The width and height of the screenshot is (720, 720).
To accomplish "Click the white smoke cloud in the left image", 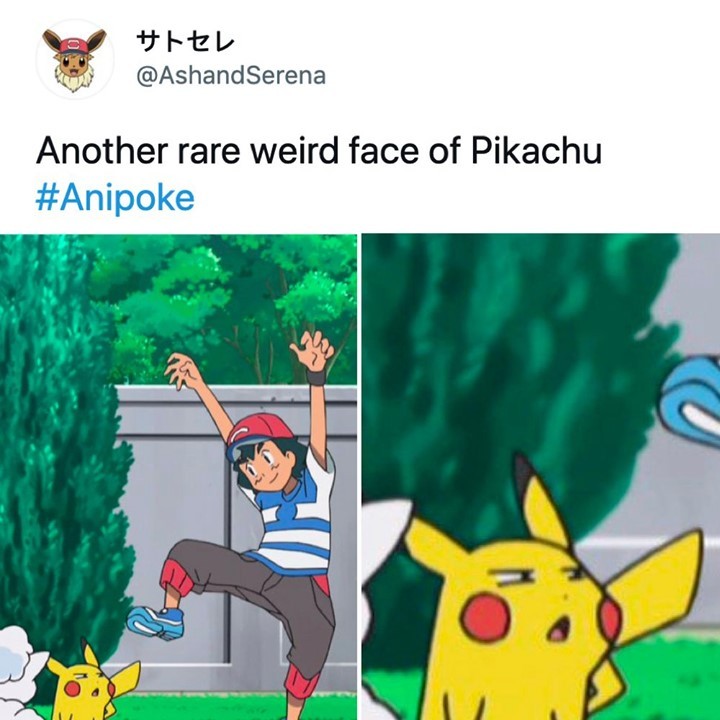I will coord(19,666).
